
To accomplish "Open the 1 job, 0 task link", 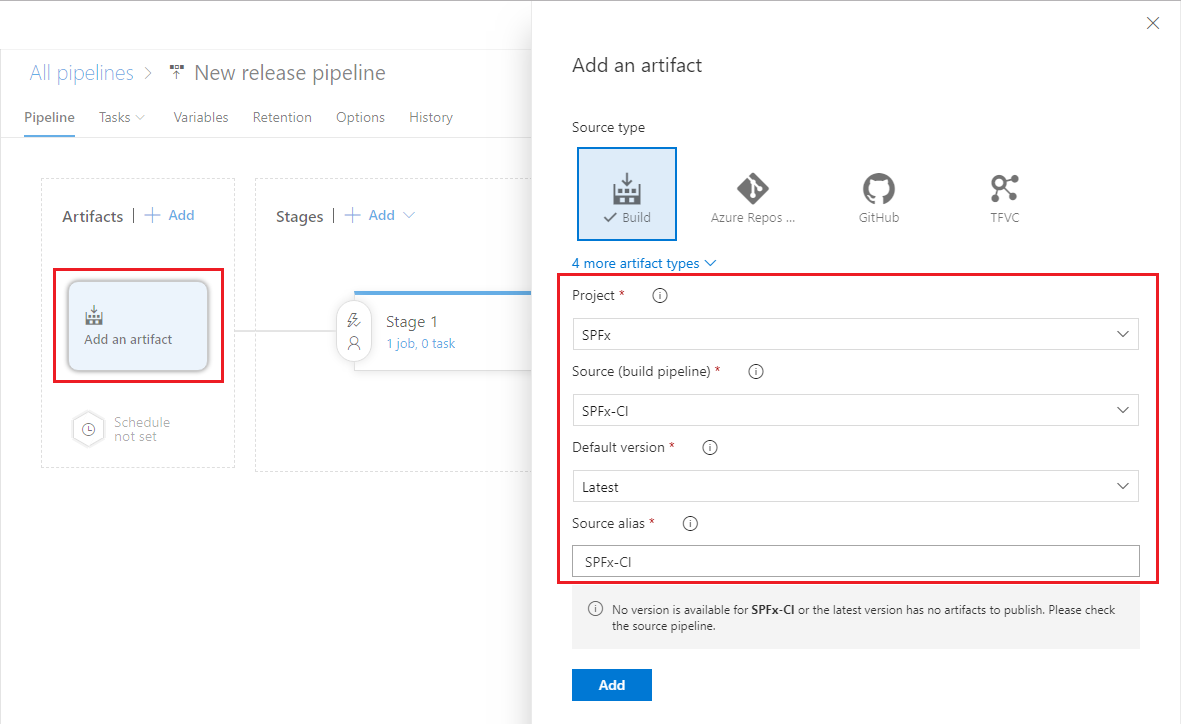I will [421, 344].
